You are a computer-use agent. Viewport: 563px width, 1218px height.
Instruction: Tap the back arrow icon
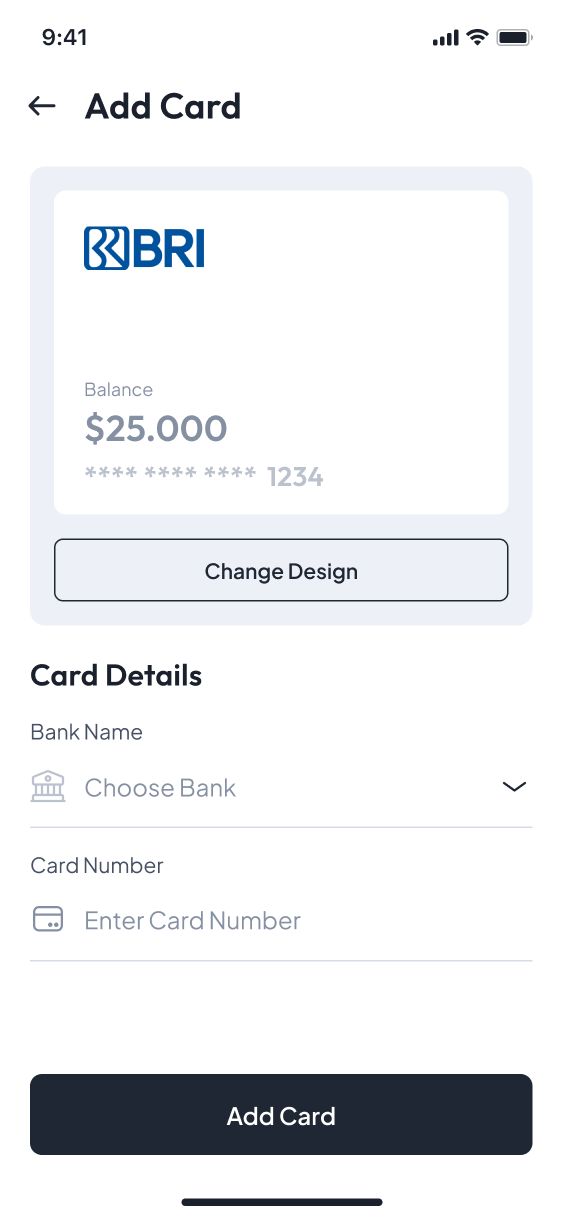(x=42, y=106)
